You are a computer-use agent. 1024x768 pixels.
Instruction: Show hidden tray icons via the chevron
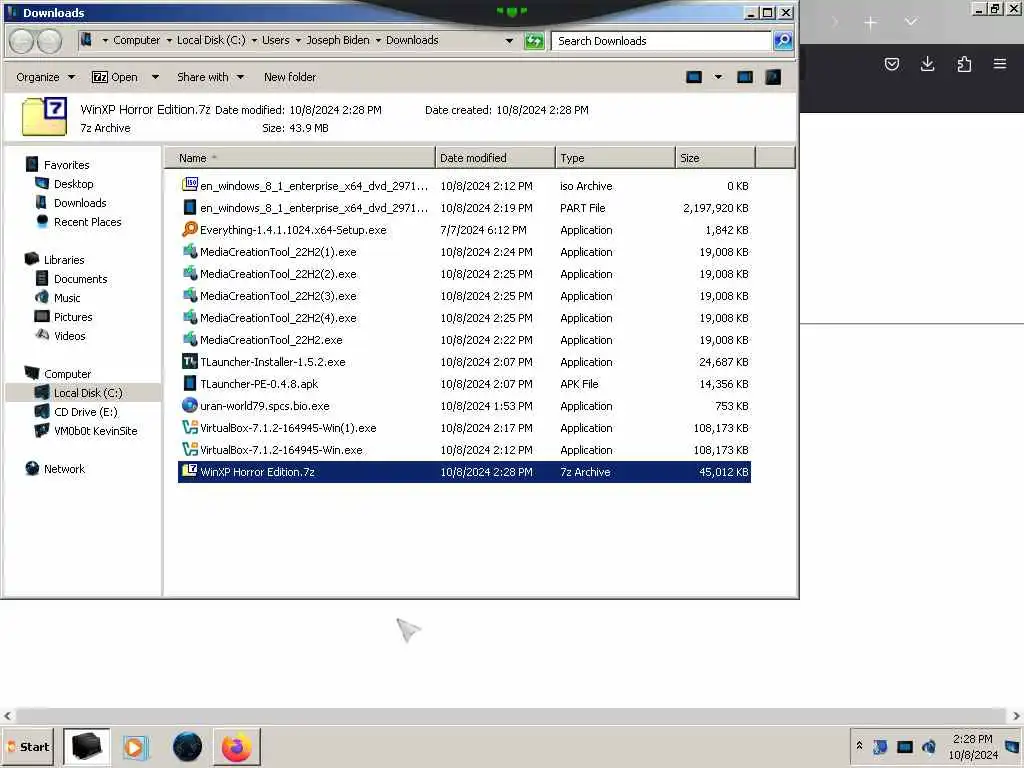coord(859,746)
